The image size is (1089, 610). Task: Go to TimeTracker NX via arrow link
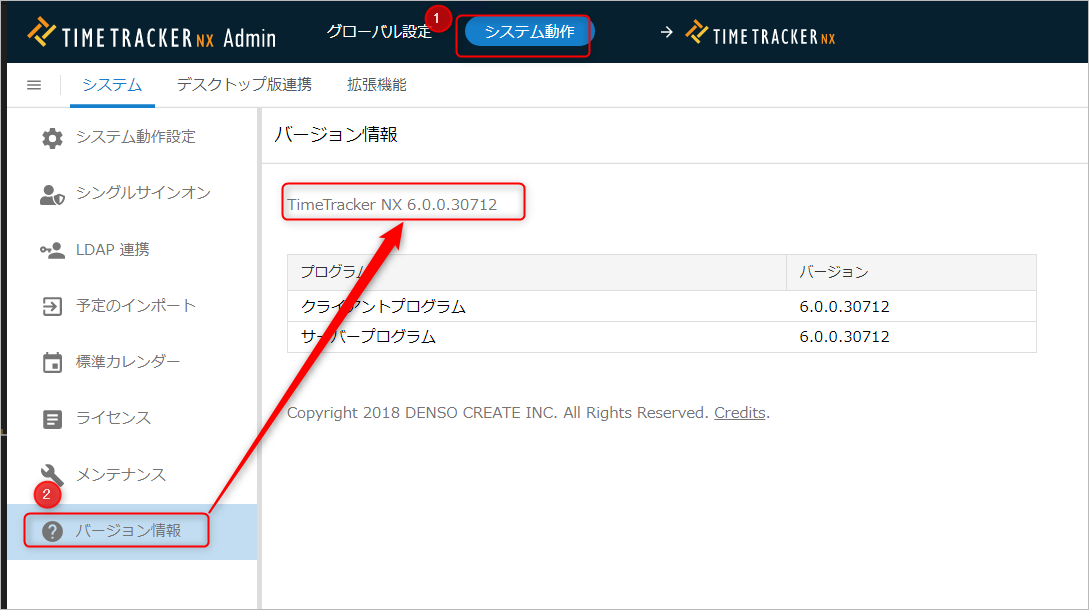(748, 34)
